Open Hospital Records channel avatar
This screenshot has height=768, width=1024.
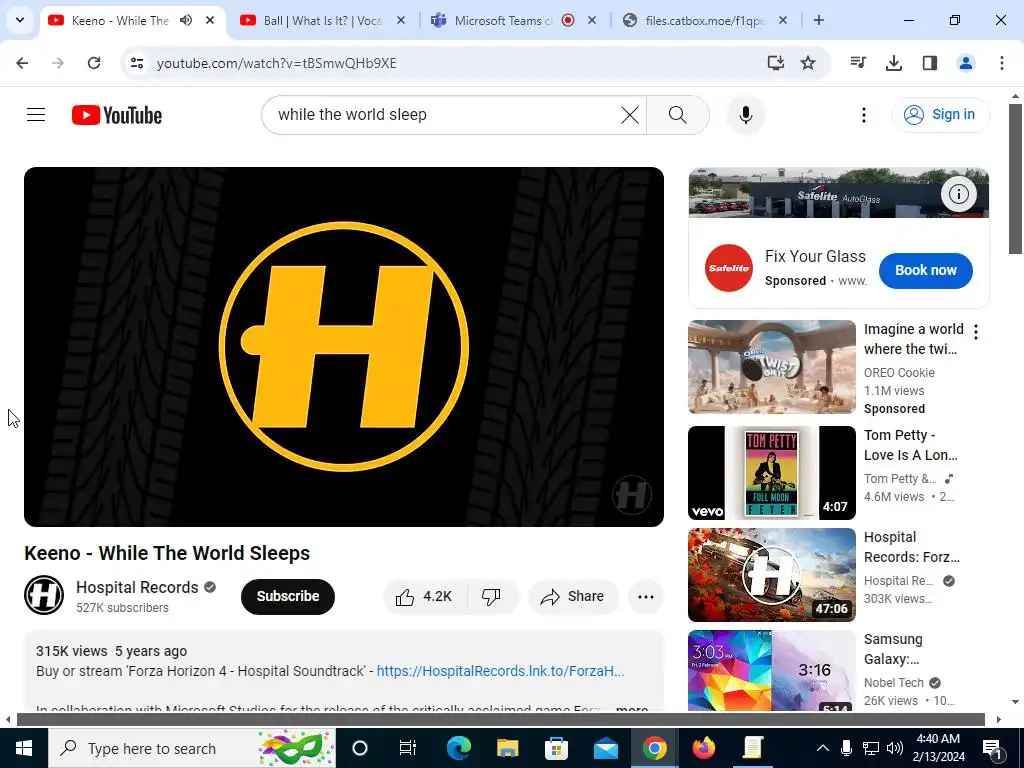click(44, 595)
